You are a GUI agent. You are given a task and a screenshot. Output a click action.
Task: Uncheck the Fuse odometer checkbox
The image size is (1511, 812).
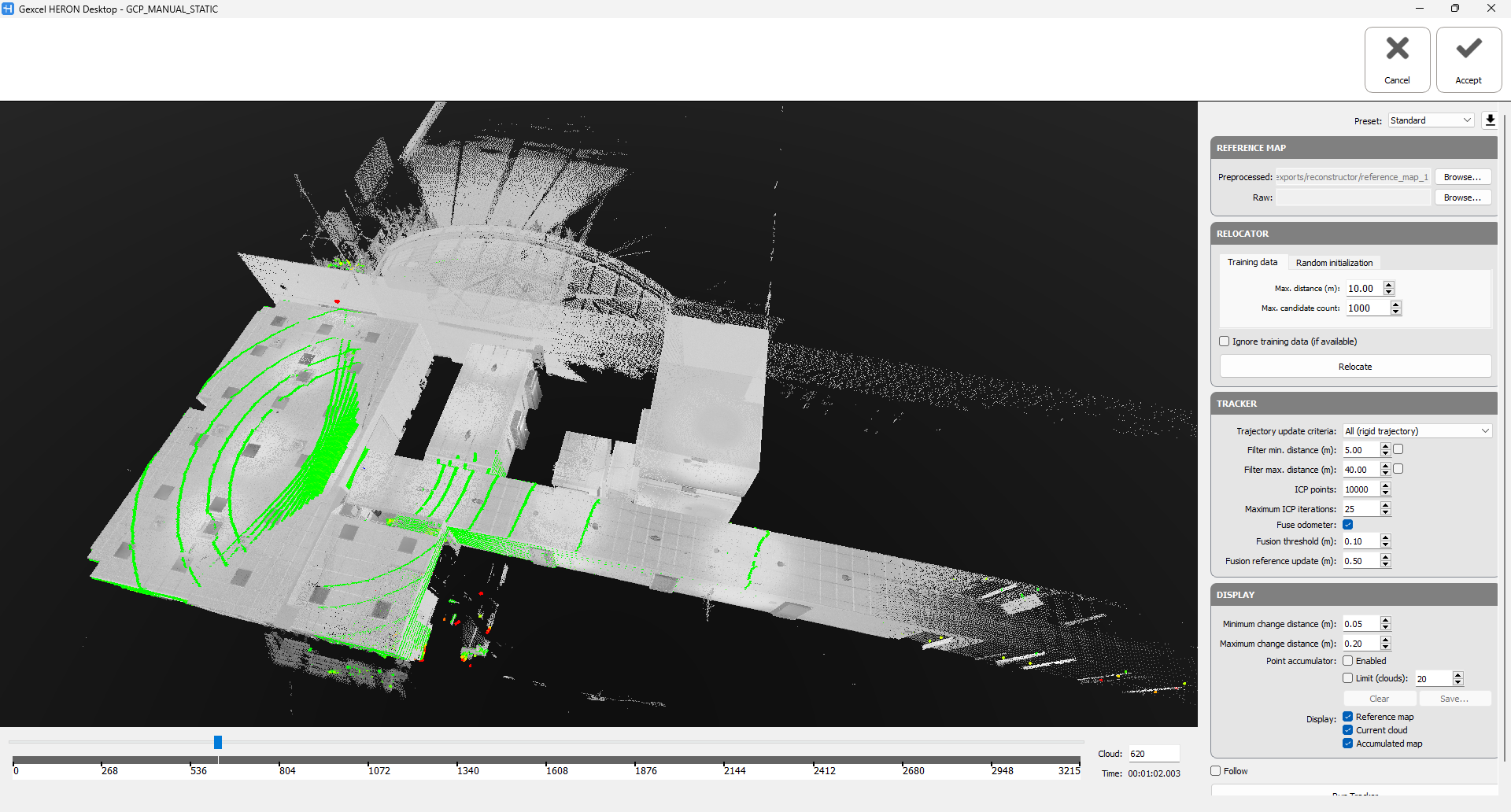1348,525
